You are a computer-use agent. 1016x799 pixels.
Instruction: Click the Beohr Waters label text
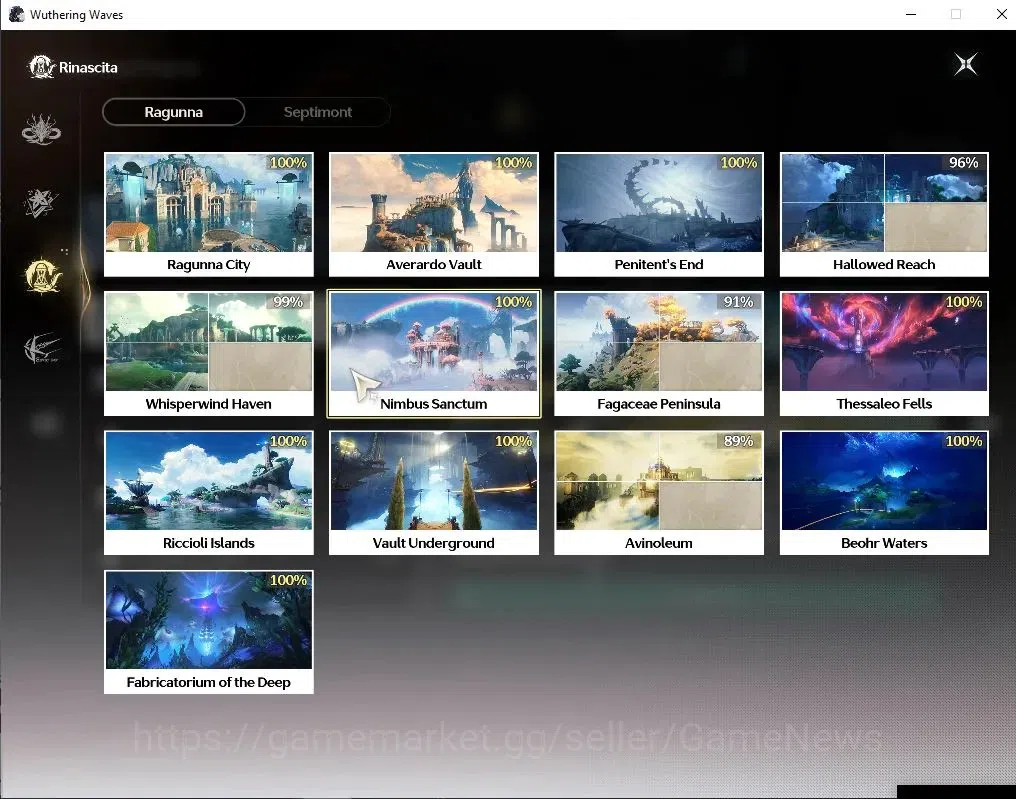[884, 543]
